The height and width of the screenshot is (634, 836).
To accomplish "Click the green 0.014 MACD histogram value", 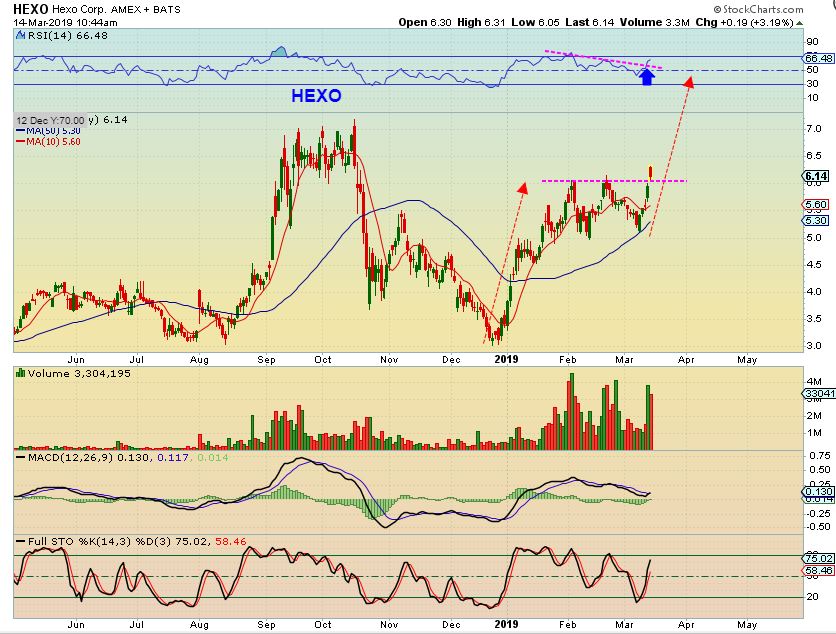I will click(x=213, y=458).
